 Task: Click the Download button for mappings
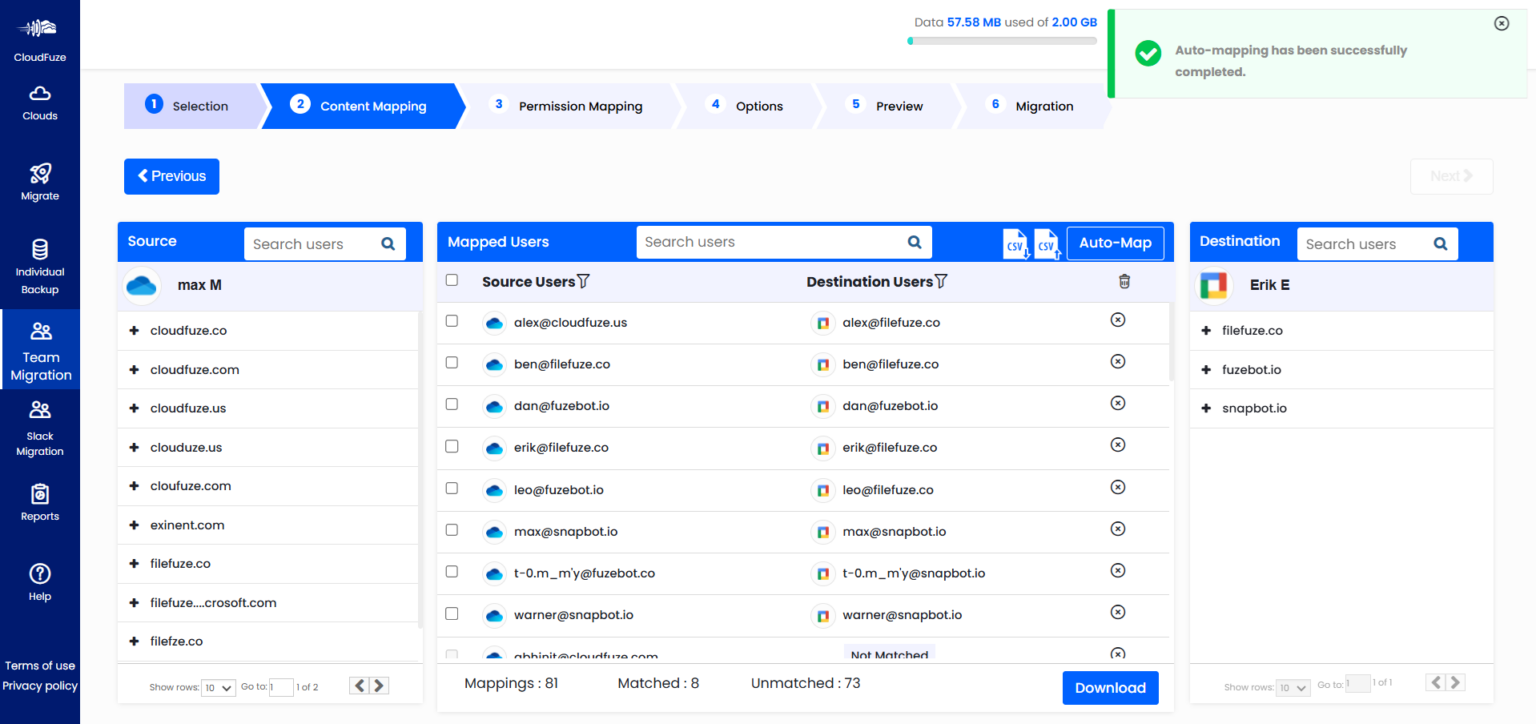coord(1110,687)
